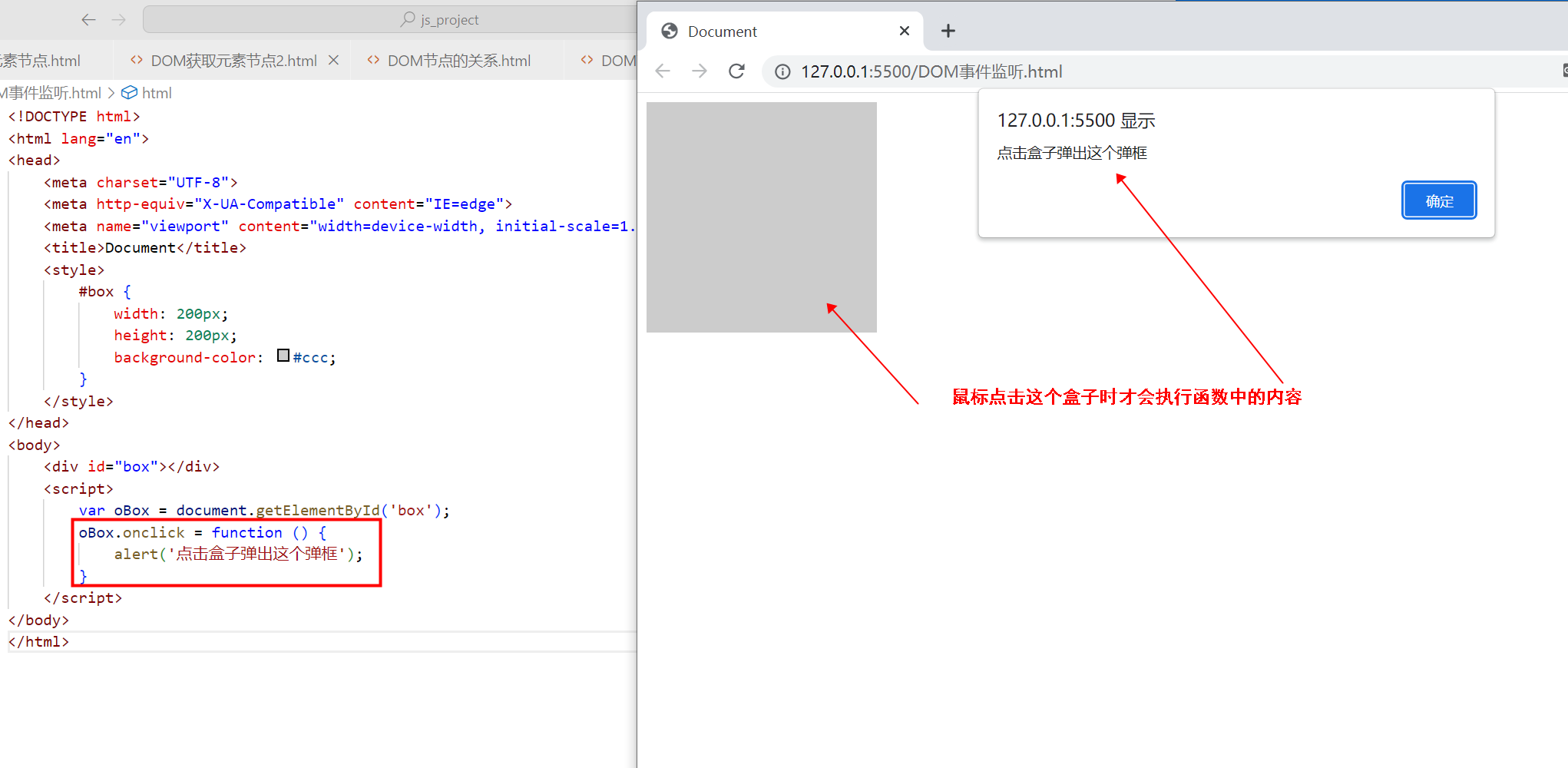The width and height of the screenshot is (1568, 768).
Task: Switch to the DOM获取元素节点2.html tab
Action: (x=233, y=61)
